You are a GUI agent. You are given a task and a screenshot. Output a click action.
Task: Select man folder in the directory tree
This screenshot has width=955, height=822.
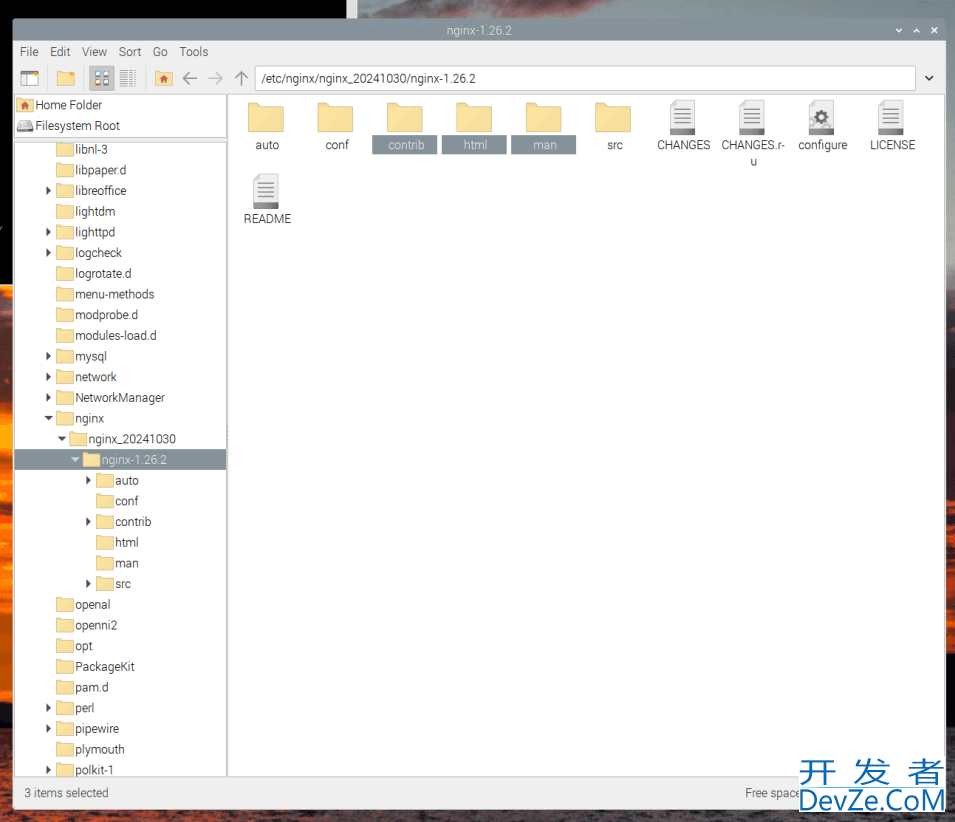tap(118, 563)
